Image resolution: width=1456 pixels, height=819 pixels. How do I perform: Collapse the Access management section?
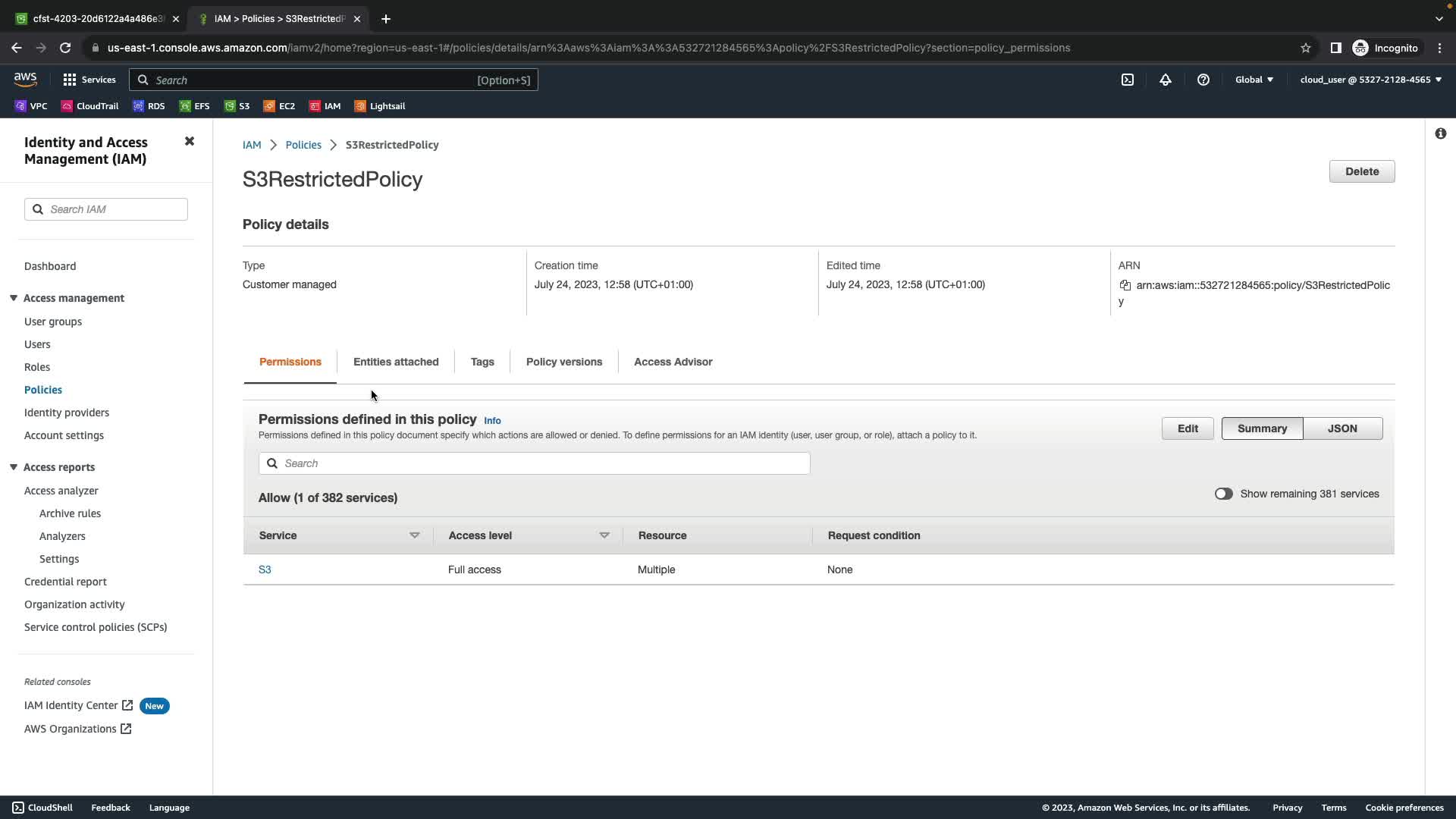pyautogui.click(x=14, y=298)
